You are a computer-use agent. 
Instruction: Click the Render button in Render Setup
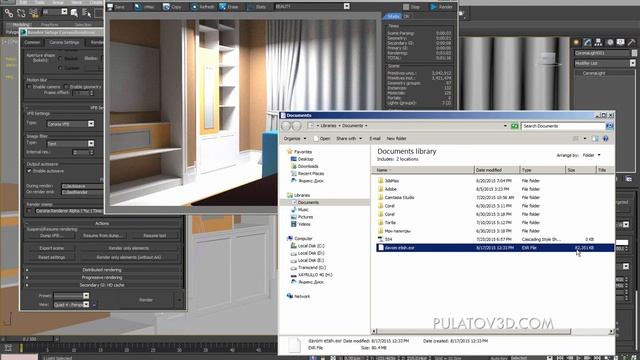click(146, 300)
